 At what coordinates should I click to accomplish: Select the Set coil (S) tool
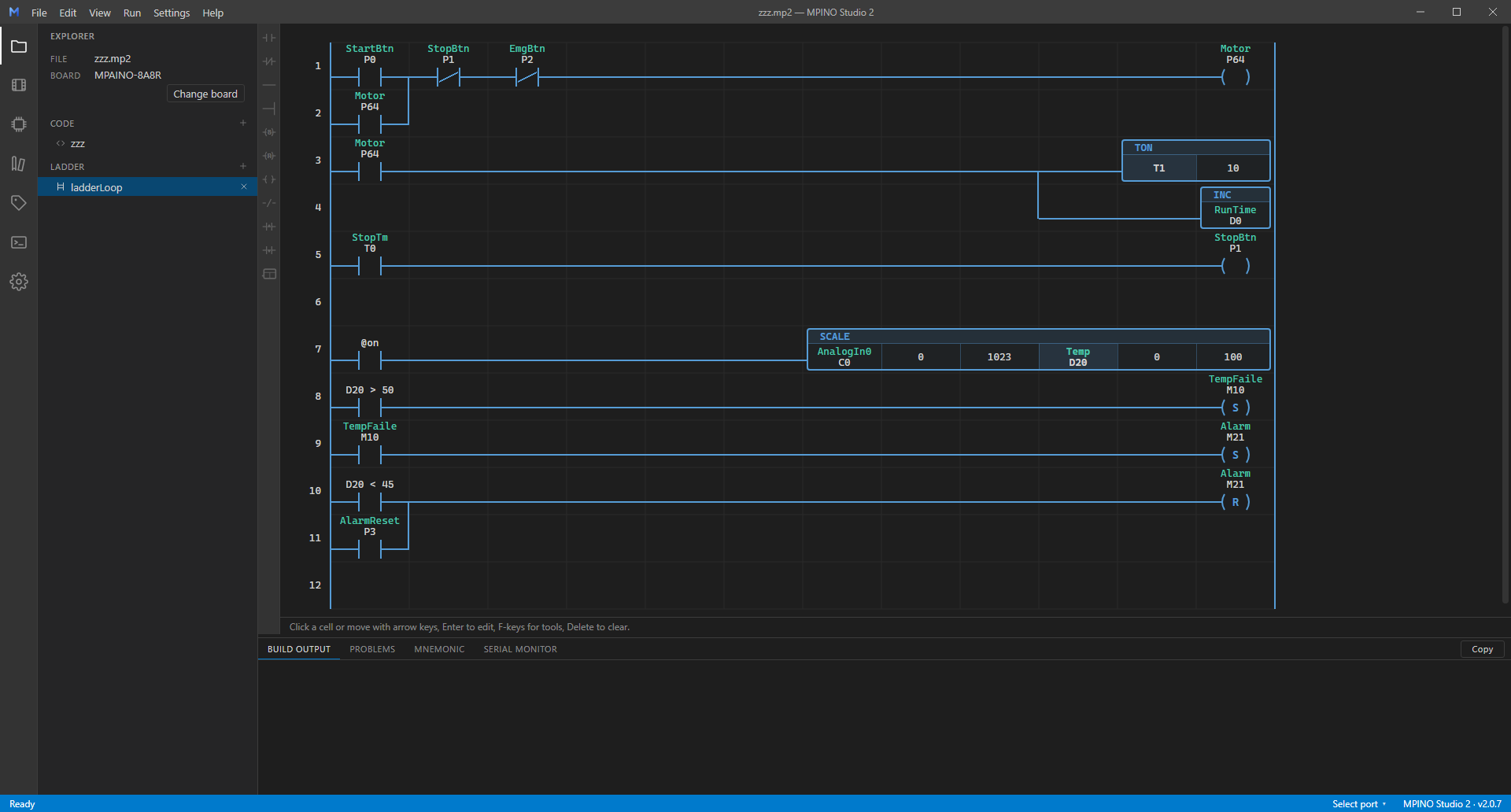coord(269,132)
